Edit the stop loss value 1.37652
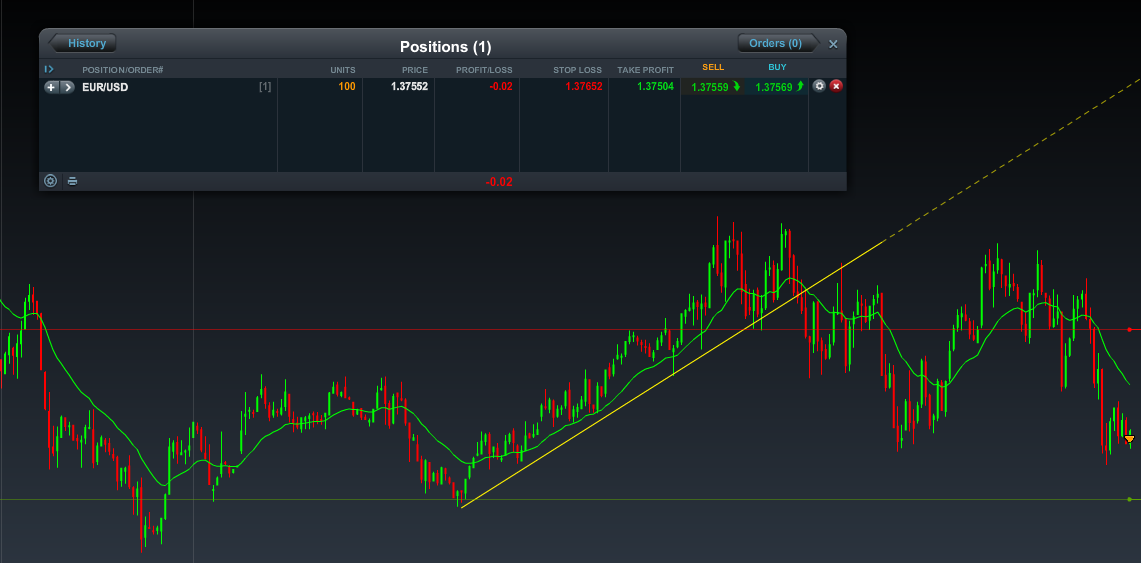Viewport: 1141px width, 563px height. tap(584, 87)
